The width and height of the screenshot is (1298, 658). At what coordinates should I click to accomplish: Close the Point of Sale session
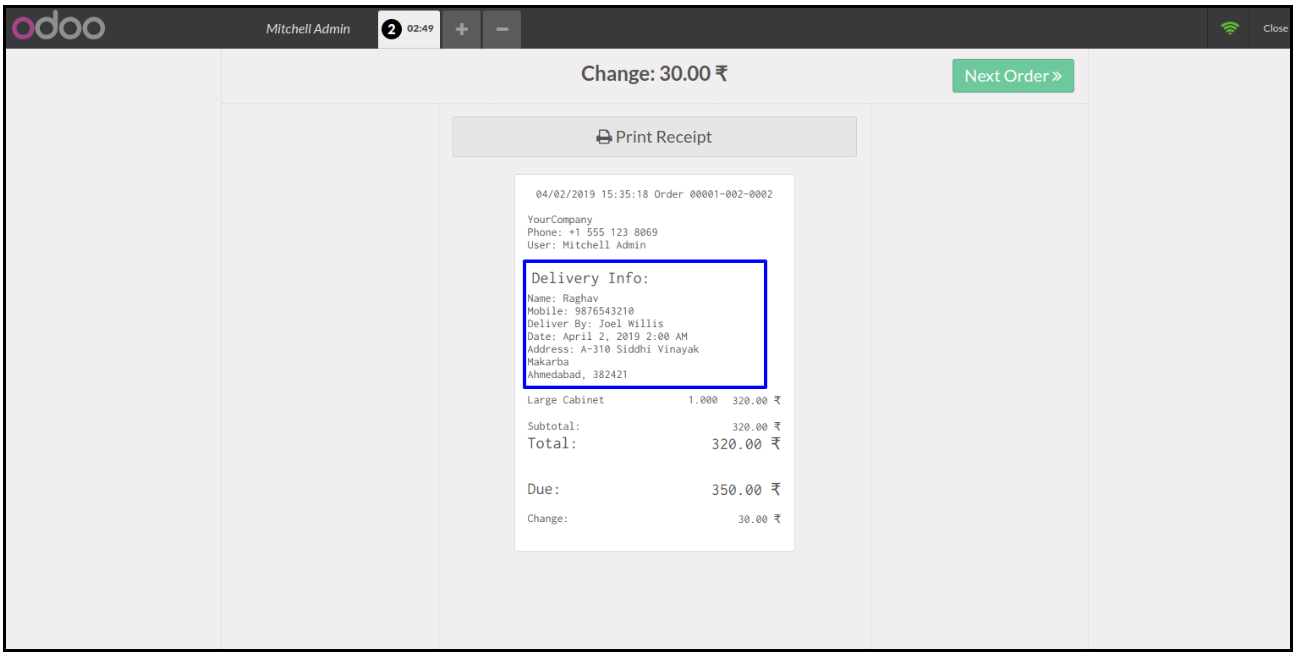coord(1275,28)
